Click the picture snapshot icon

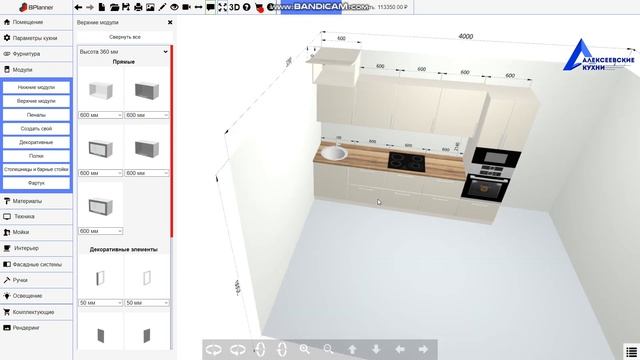(x=150, y=7)
